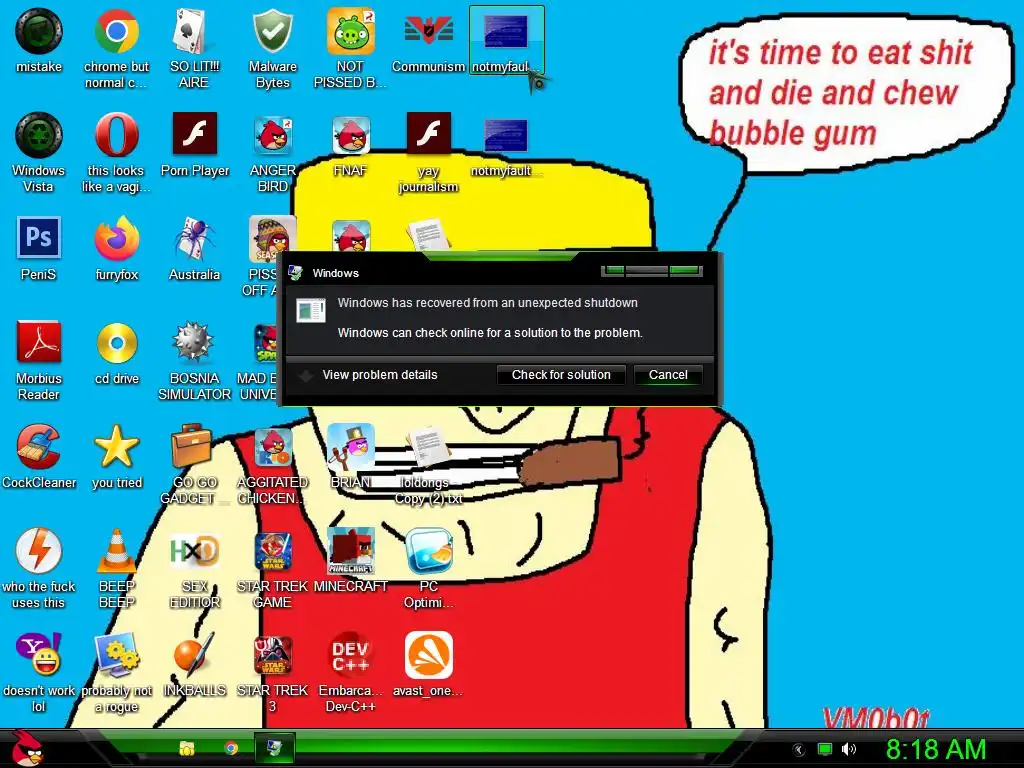Click the 8:18 AM clock

pyautogui.click(x=936, y=749)
